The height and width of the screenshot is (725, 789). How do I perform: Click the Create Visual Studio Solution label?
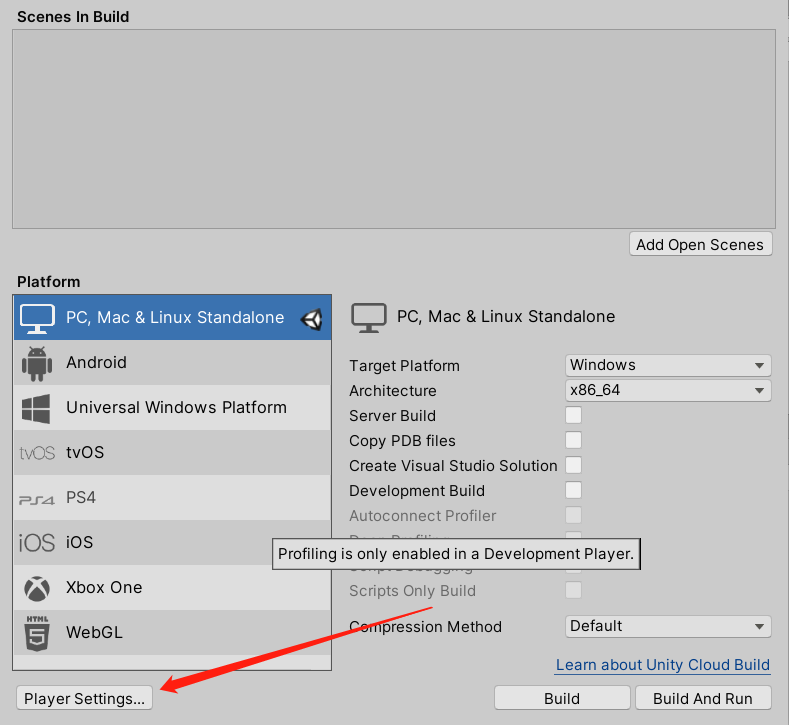(x=453, y=466)
